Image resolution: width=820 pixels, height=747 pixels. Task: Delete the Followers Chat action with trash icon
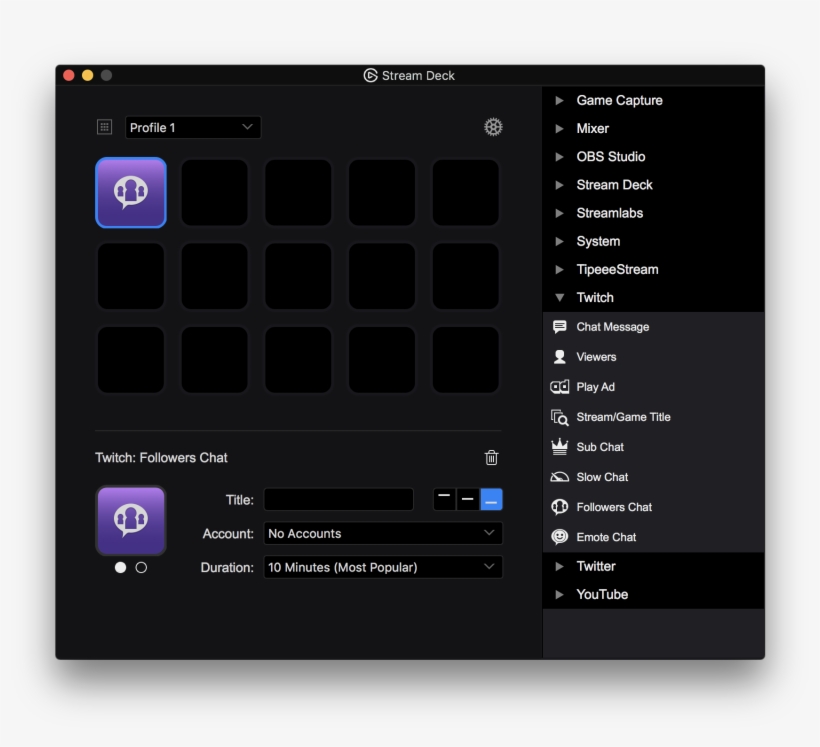(x=491, y=456)
